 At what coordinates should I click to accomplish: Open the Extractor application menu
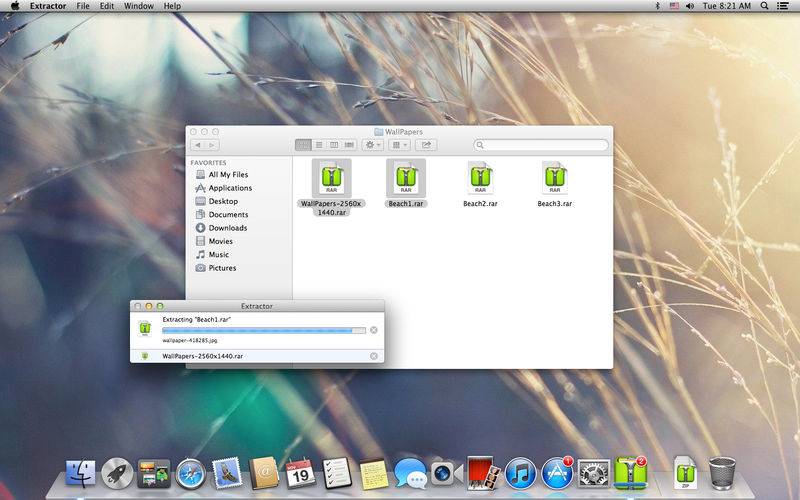click(x=48, y=6)
